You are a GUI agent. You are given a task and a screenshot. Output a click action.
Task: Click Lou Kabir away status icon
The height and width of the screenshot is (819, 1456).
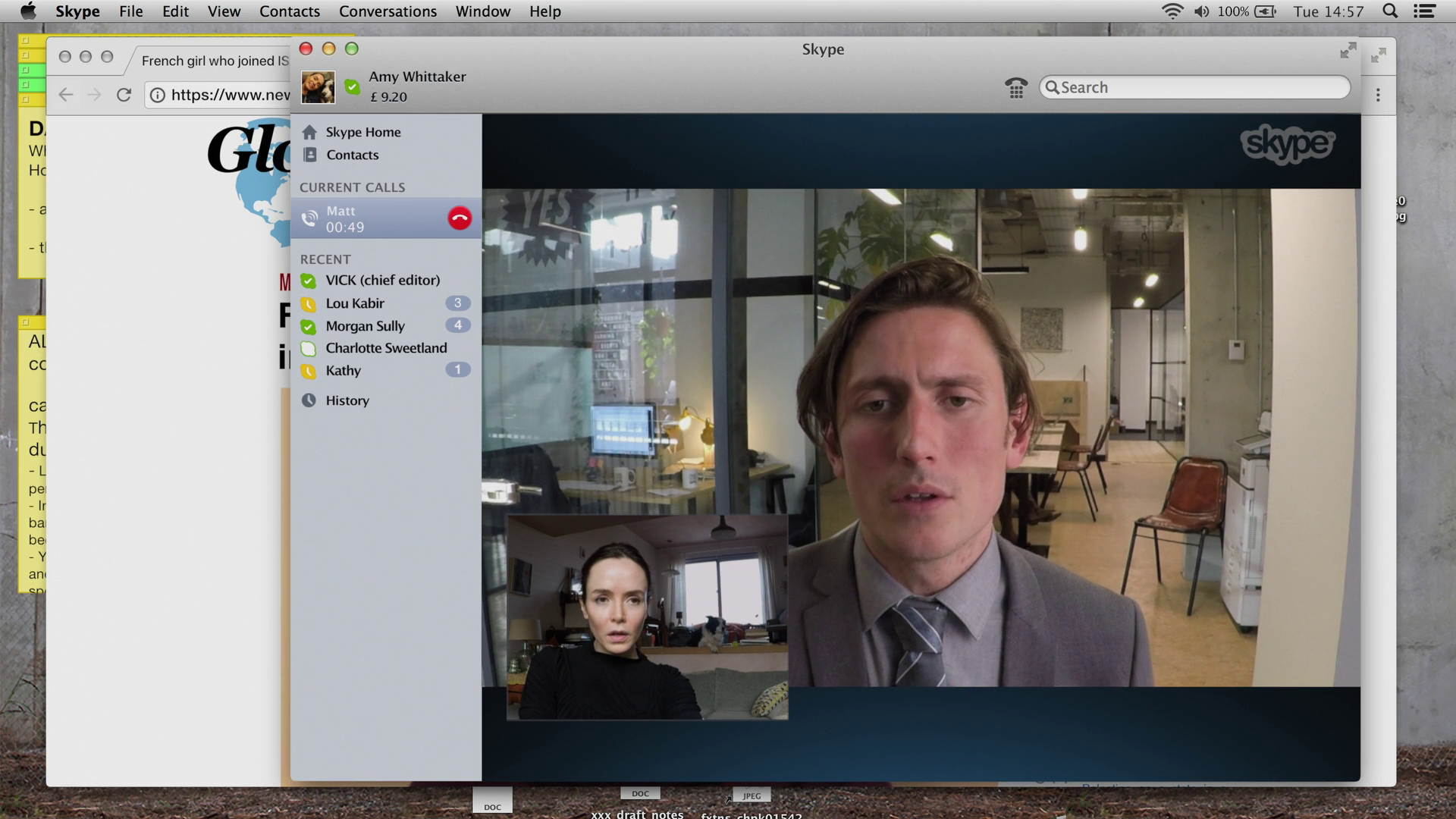tap(308, 304)
